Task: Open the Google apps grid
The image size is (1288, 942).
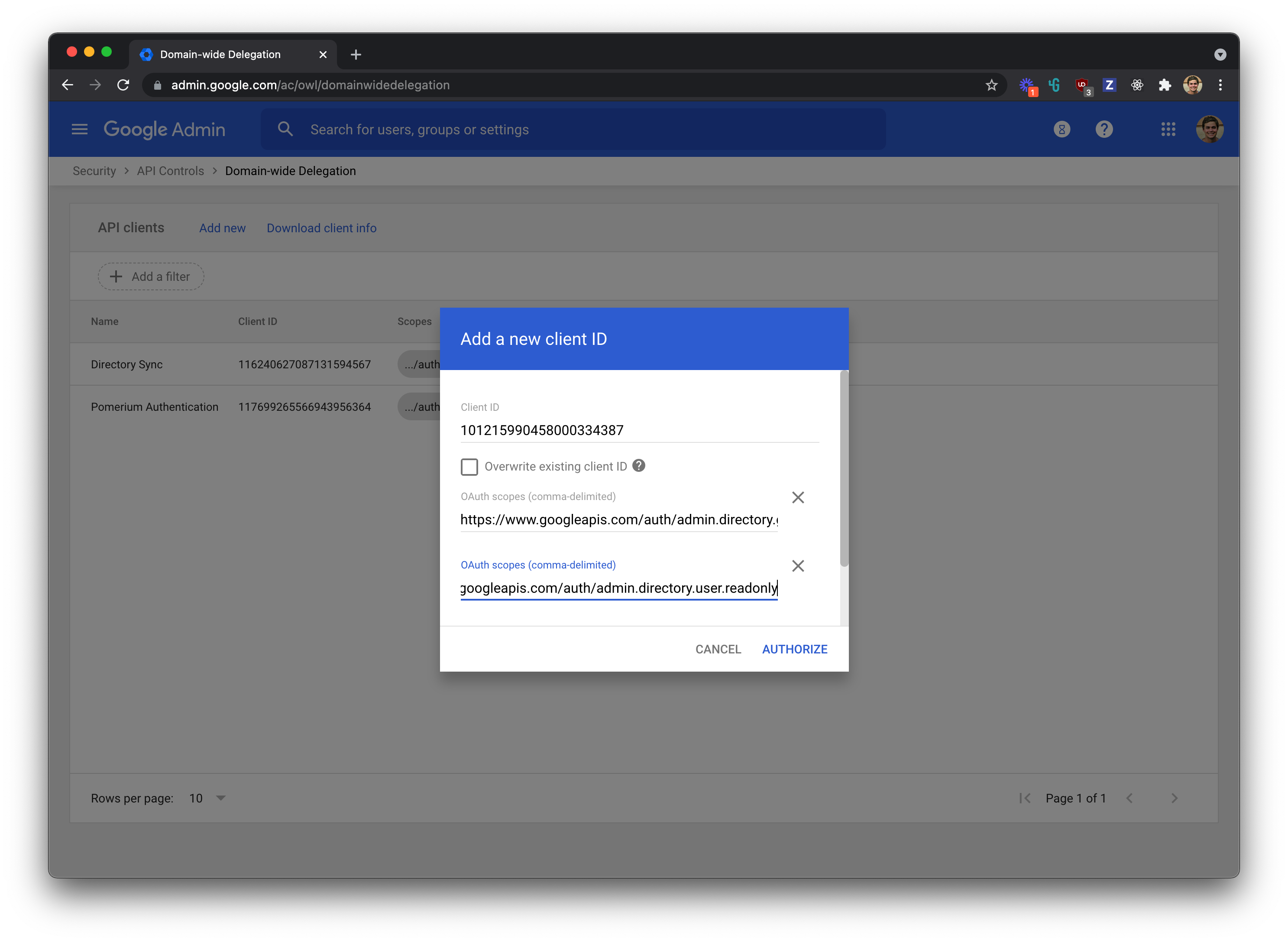Action: [x=1168, y=130]
